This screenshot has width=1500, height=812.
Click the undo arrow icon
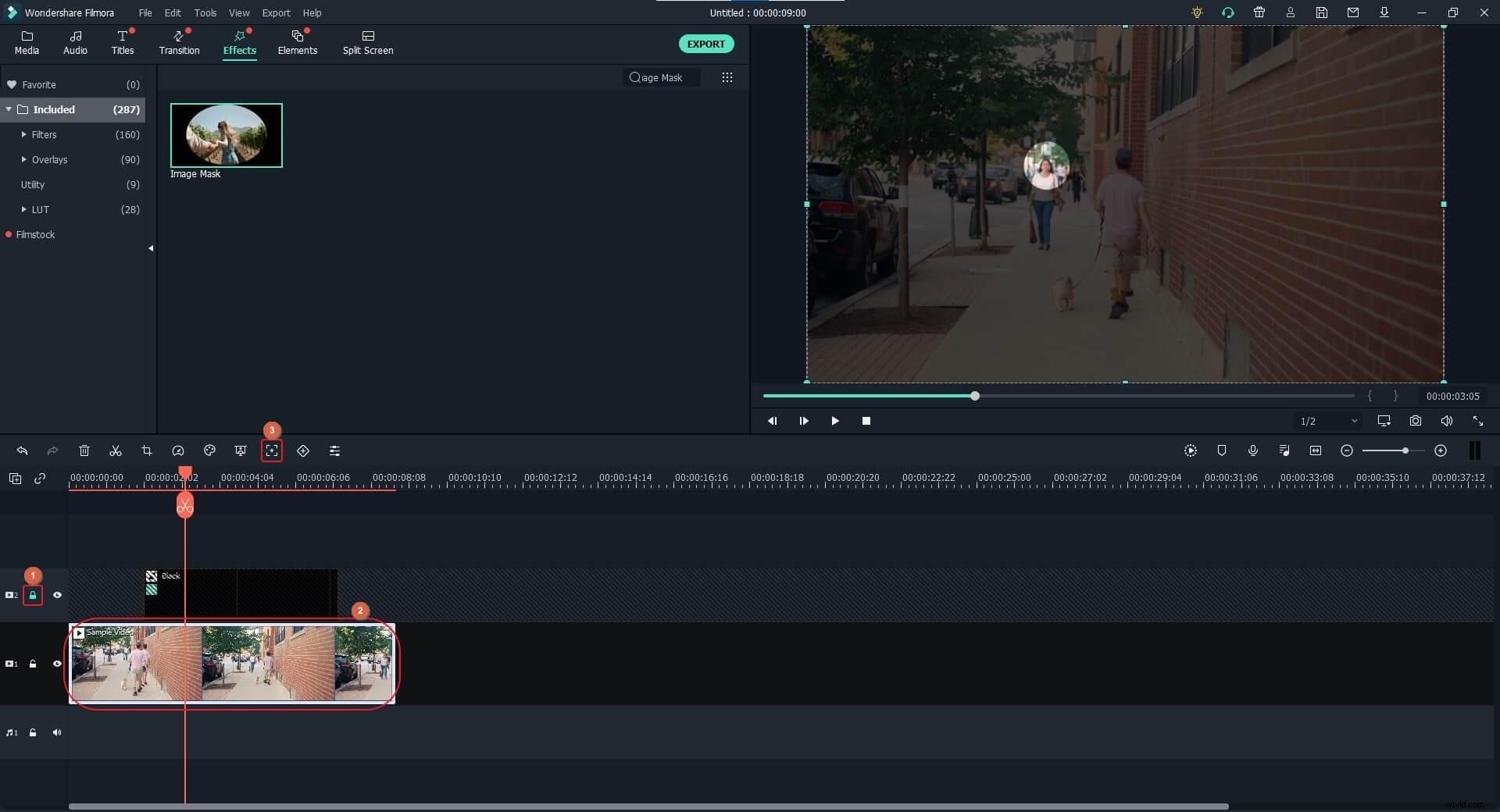22,451
